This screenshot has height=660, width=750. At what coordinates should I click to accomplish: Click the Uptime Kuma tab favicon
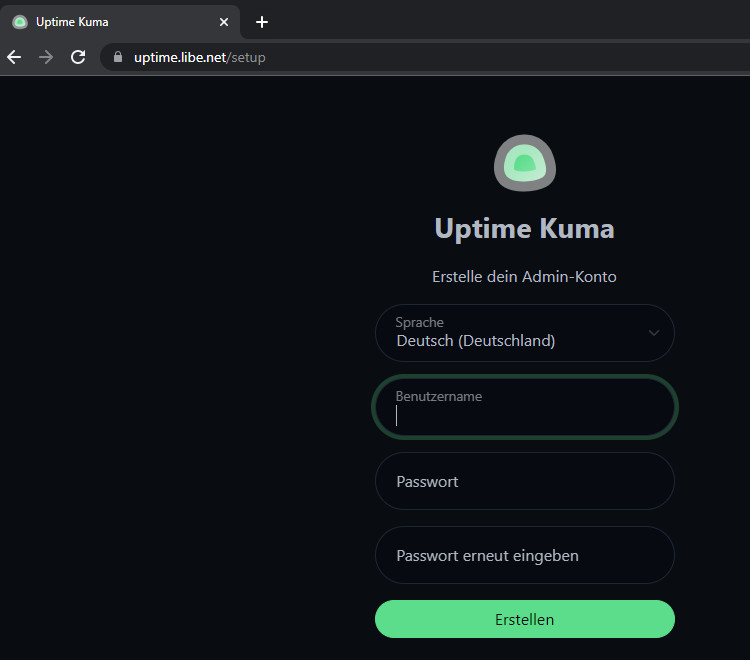[20, 22]
